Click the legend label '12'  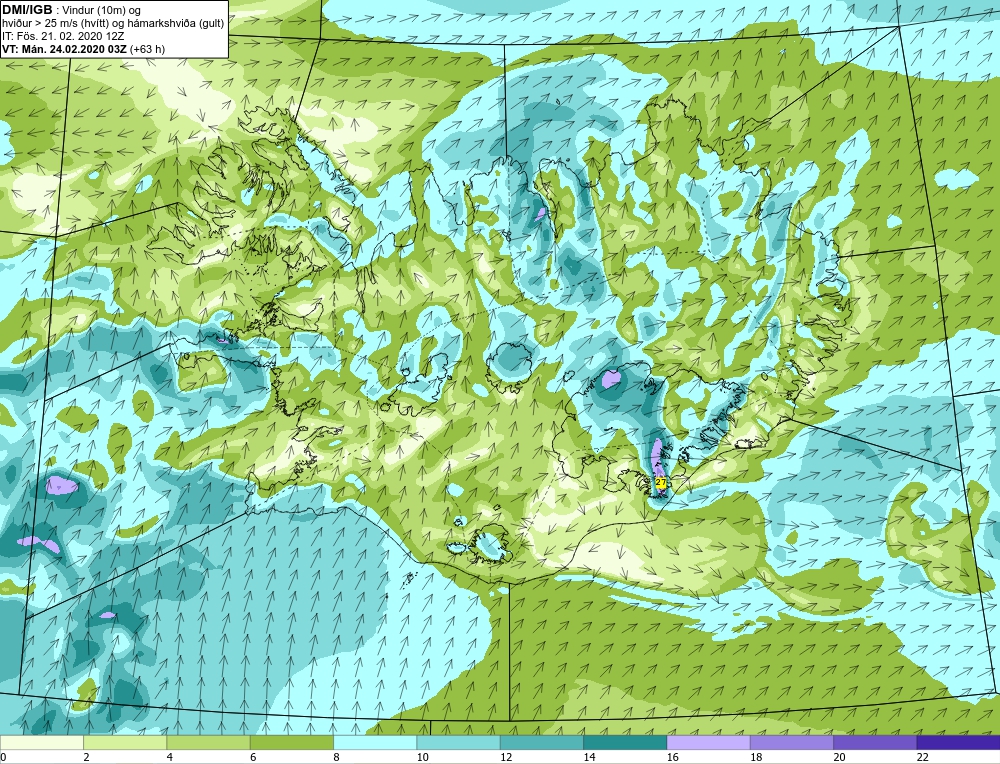(506, 757)
